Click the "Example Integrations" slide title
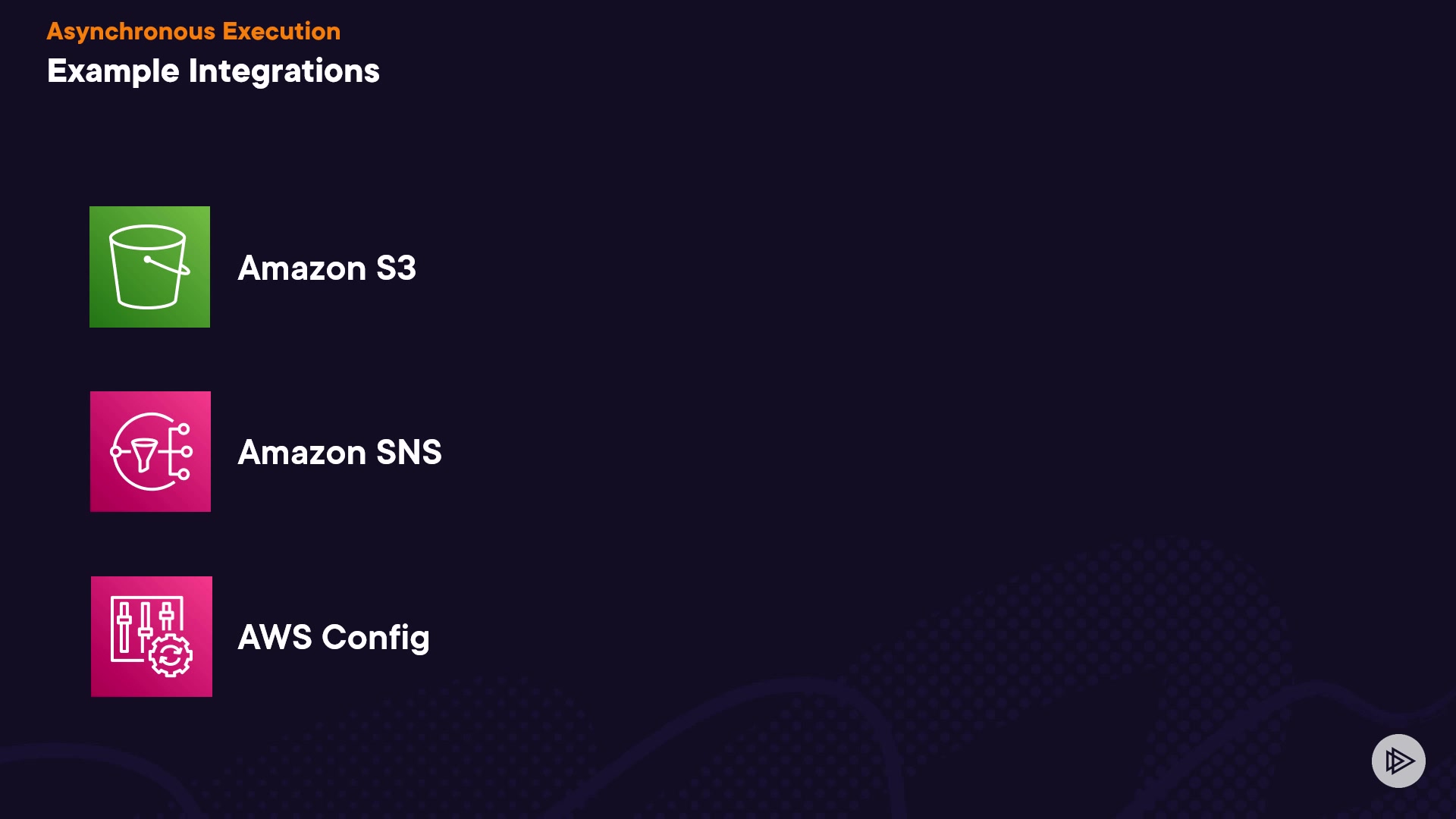Viewport: 1456px width, 819px height. tap(213, 71)
